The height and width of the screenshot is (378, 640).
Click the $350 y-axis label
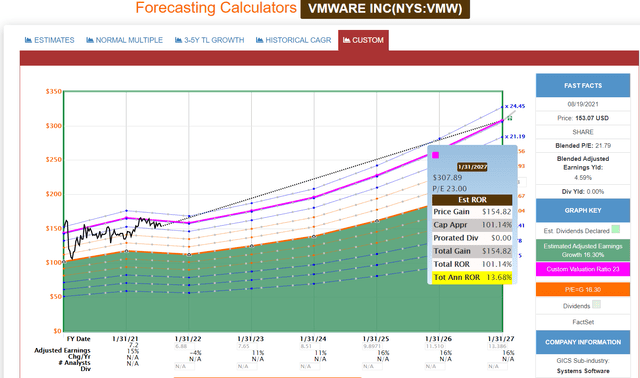[53, 91]
